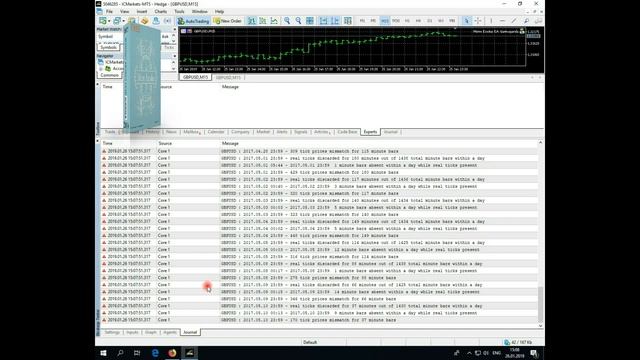This screenshot has height=360, width=640.
Task: Click journal scrollbar down arrow
Action: tap(540, 326)
